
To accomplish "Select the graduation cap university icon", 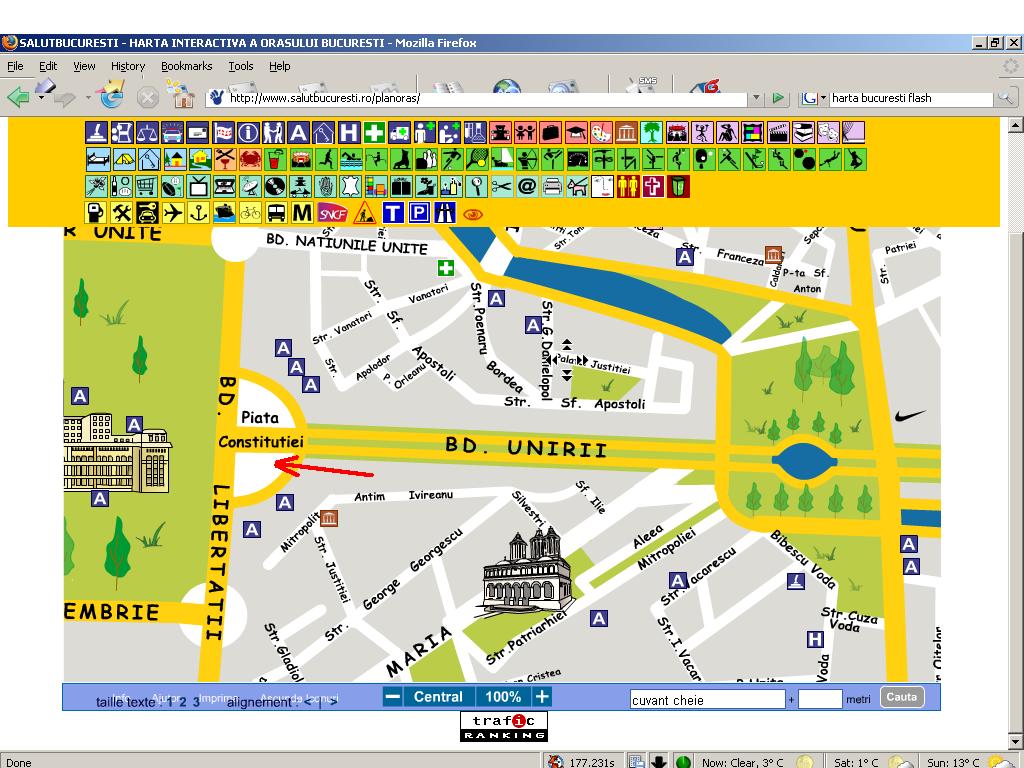I will [576, 133].
